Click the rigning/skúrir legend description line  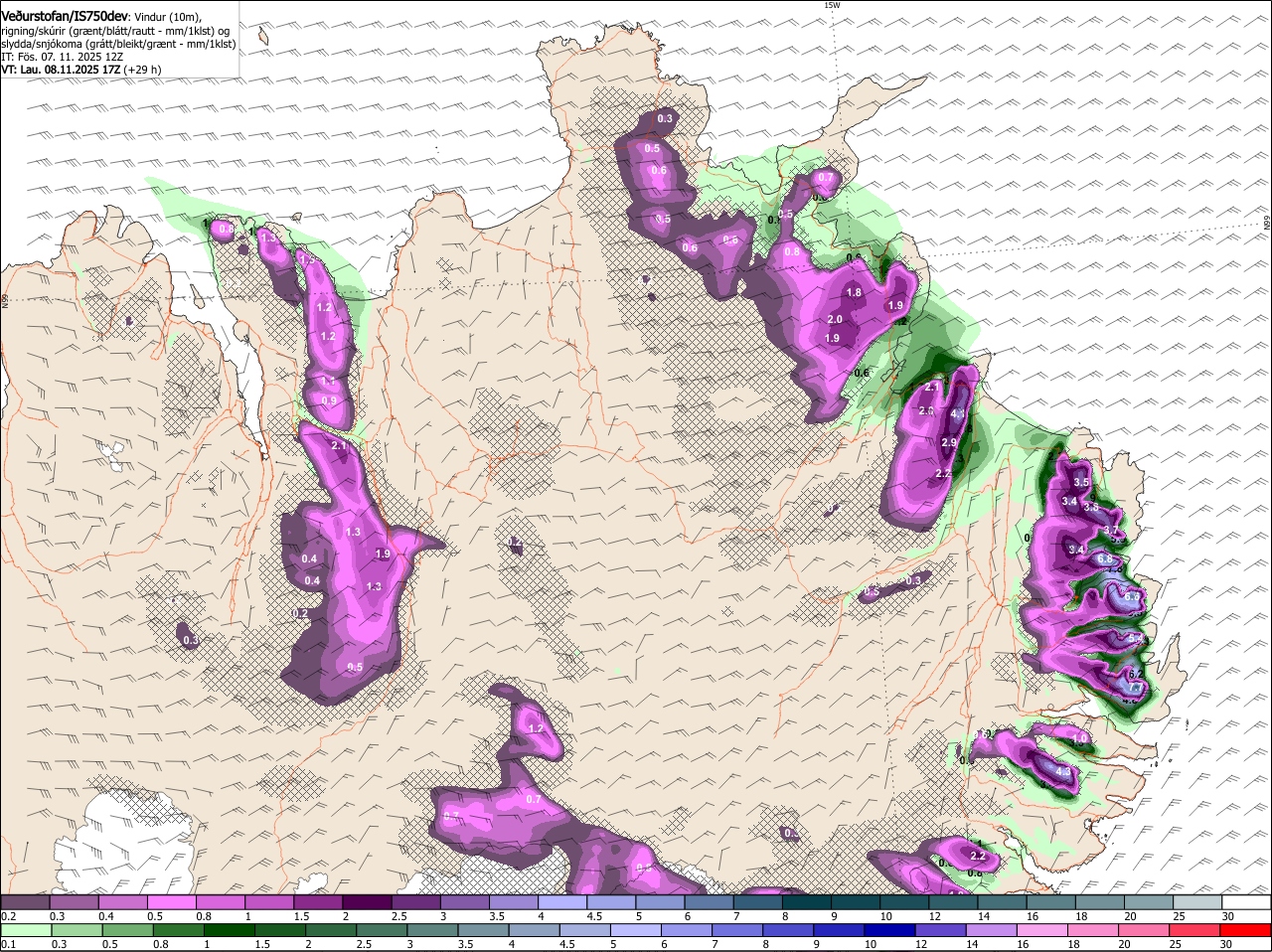[115, 31]
